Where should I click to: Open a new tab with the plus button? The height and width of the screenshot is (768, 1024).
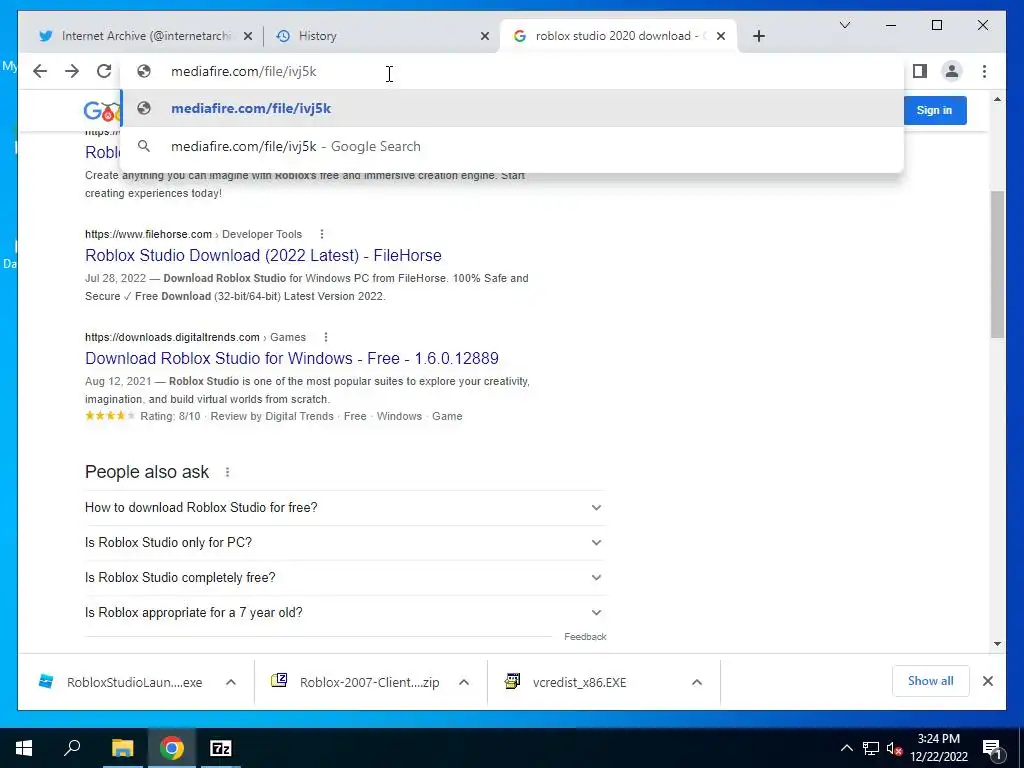click(758, 36)
